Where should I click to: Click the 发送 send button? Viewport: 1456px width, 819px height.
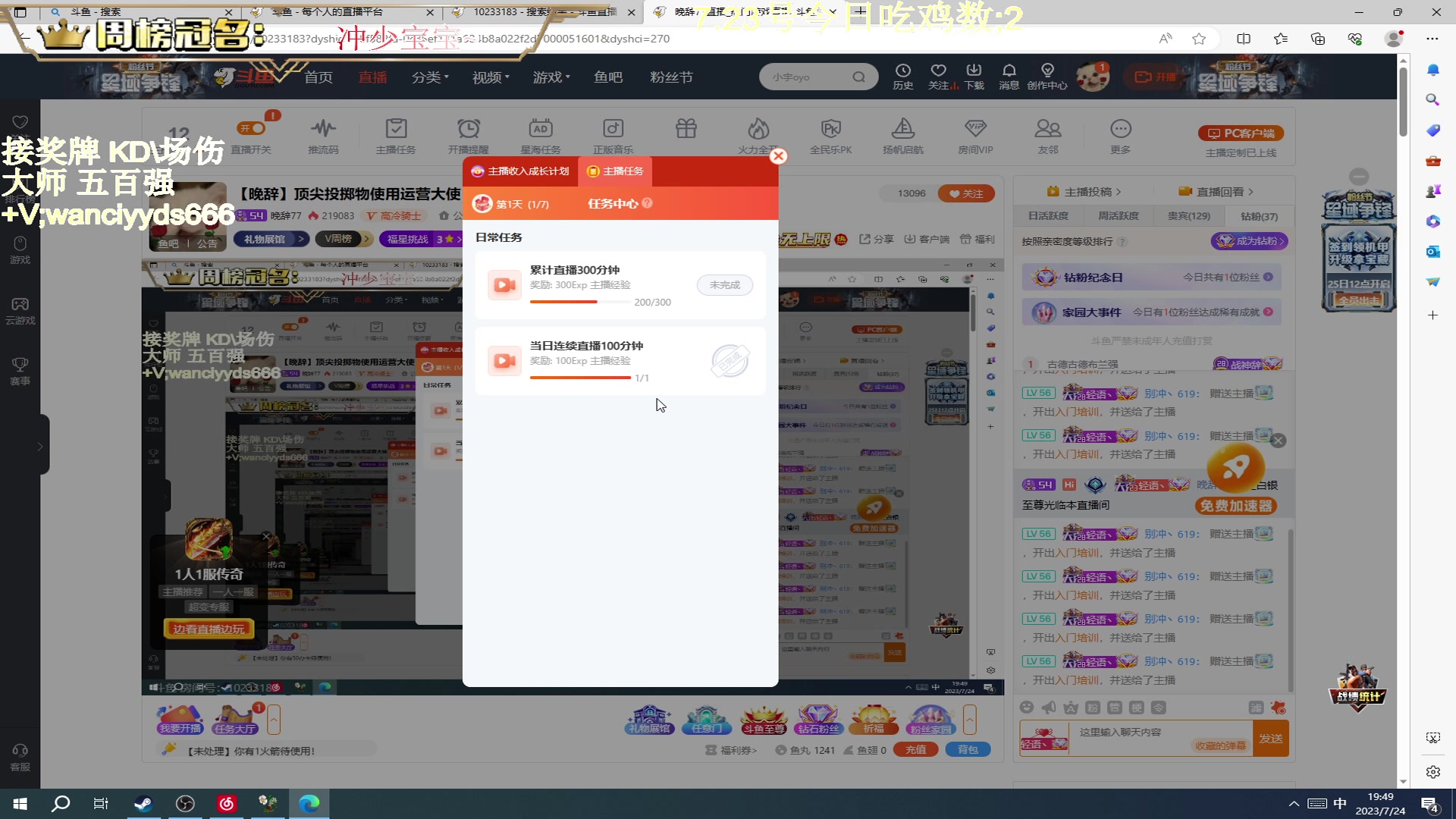tap(1270, 739)
